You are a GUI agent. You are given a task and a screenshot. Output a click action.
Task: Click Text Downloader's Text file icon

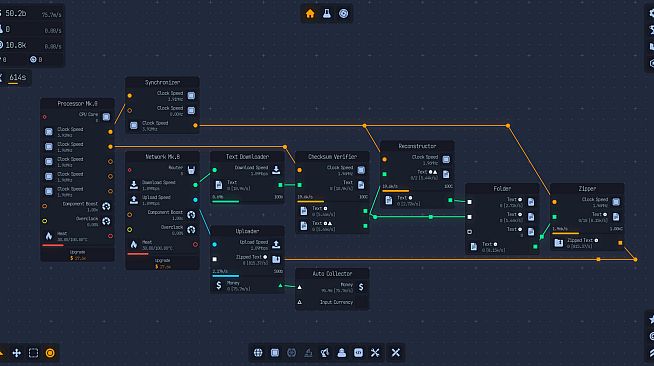[x=219, y=185]
